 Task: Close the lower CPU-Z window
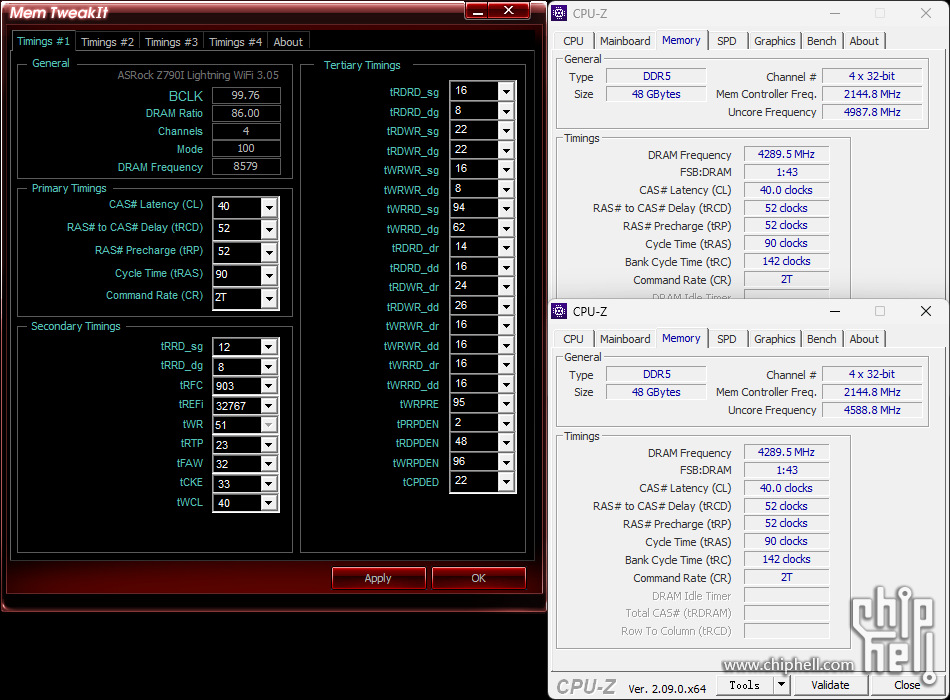pos(926,312)
